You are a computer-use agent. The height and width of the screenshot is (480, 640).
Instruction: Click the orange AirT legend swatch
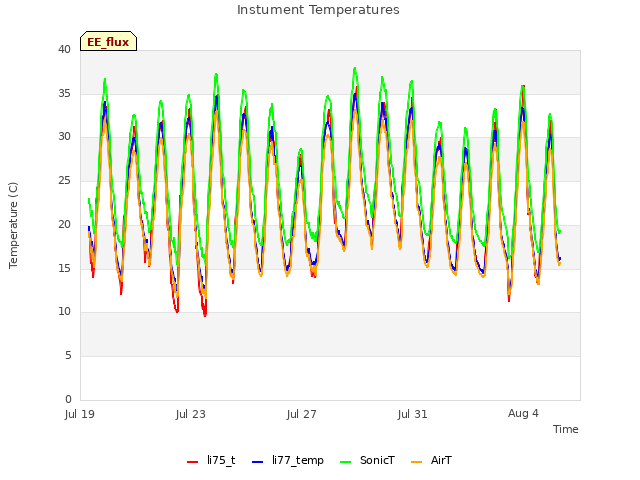tap(416, 462)
